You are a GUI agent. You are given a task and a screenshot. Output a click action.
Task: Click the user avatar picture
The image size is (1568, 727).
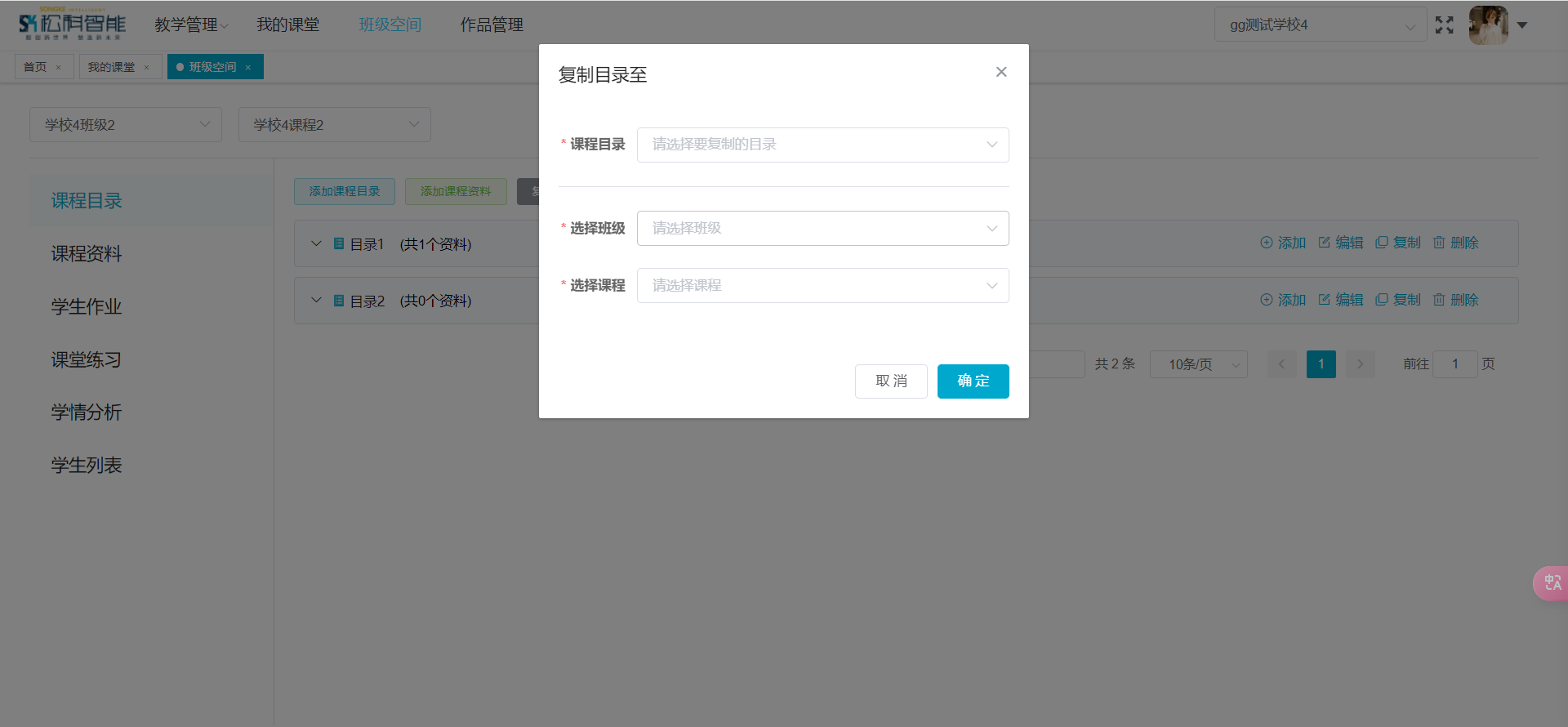point(1488,25)
